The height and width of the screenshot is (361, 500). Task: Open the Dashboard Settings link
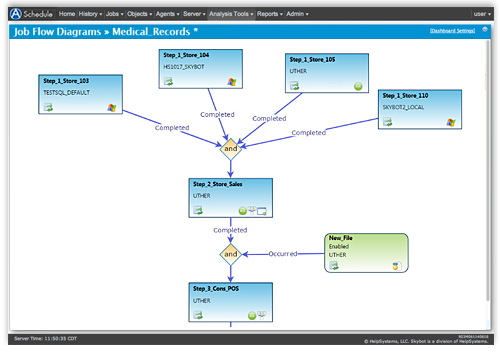[452, 31]
